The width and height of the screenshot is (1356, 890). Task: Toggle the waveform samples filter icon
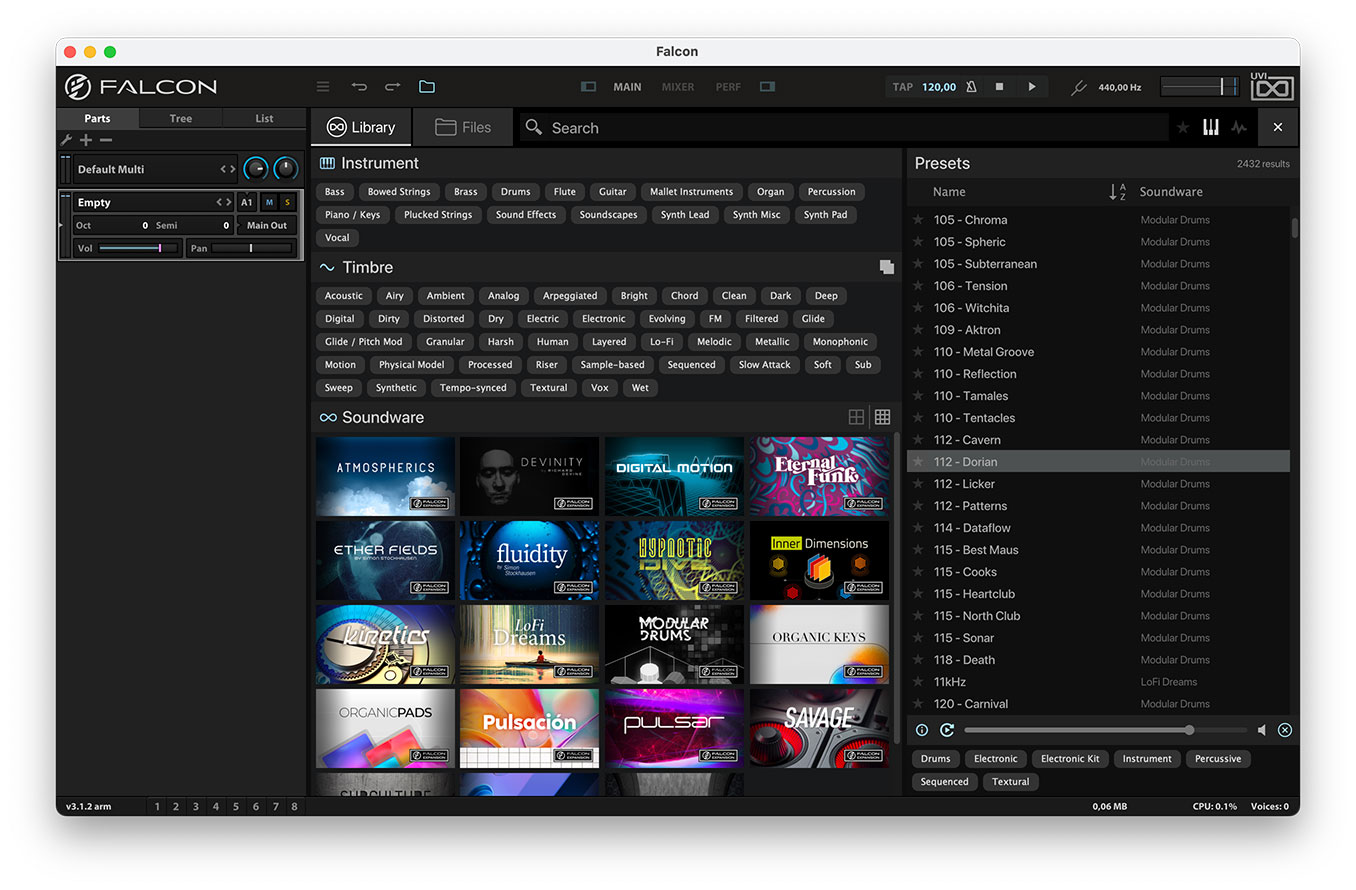point(1239,128)
